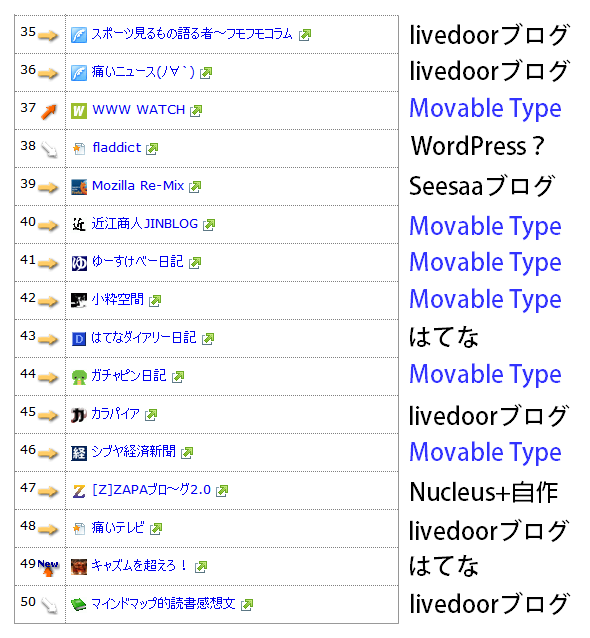Click external-link icon next to シブヤ経済新聞
The width and height of the screenshot is (590, 638).
[x=187, y=452]
